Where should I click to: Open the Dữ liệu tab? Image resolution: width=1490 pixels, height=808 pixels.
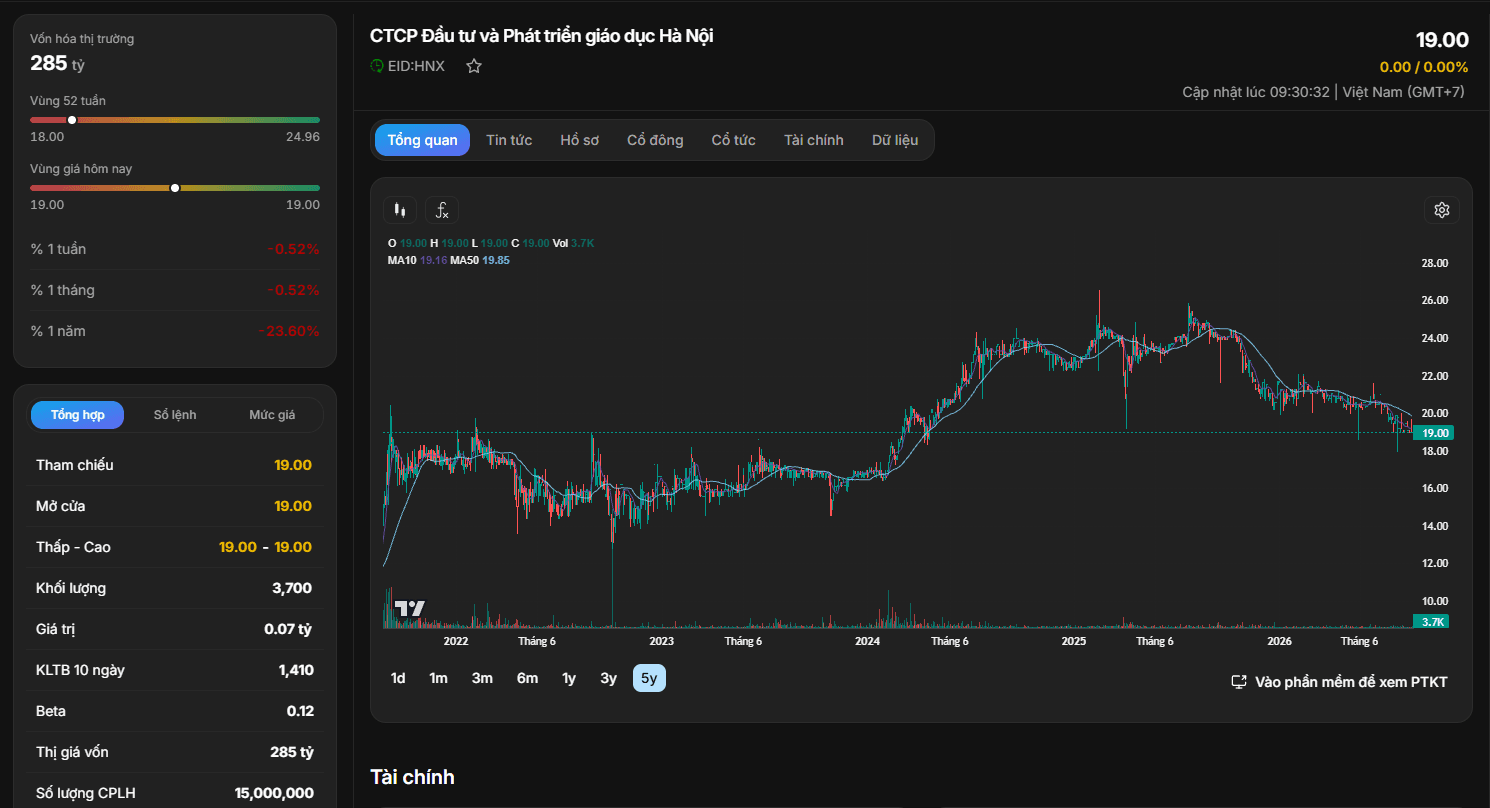895,140
